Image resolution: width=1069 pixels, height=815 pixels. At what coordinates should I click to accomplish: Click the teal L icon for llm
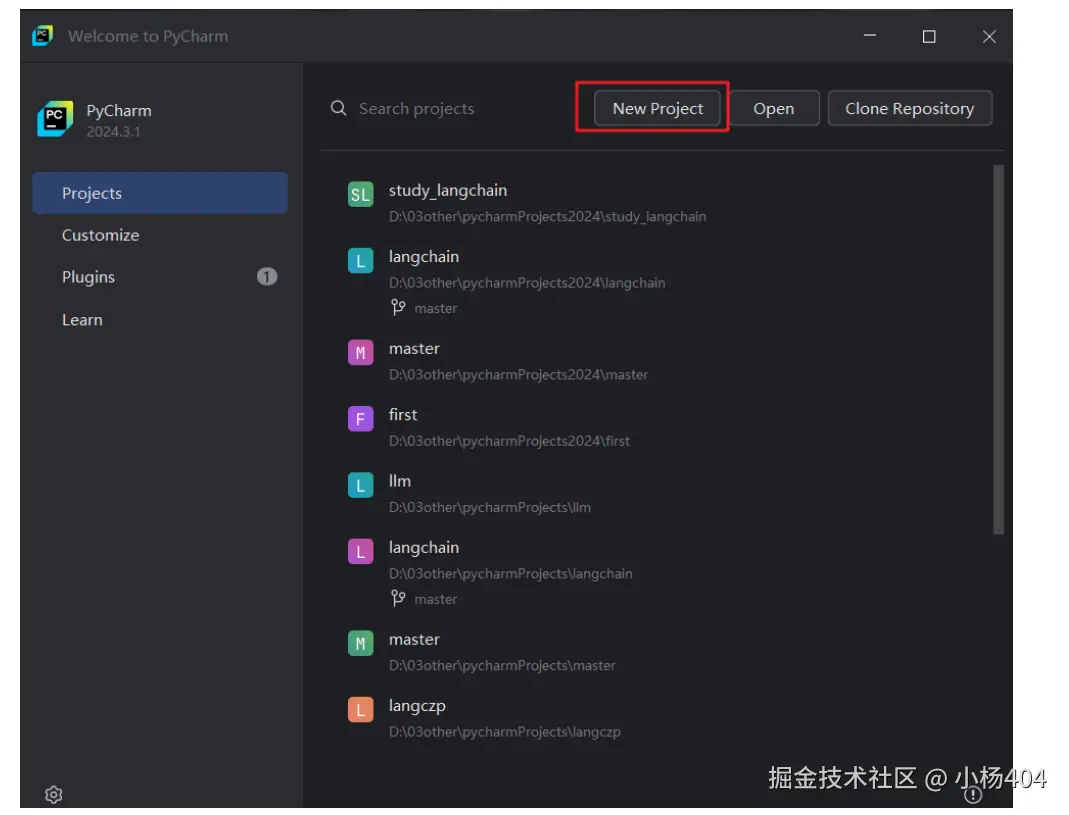[x=361, y=485]
